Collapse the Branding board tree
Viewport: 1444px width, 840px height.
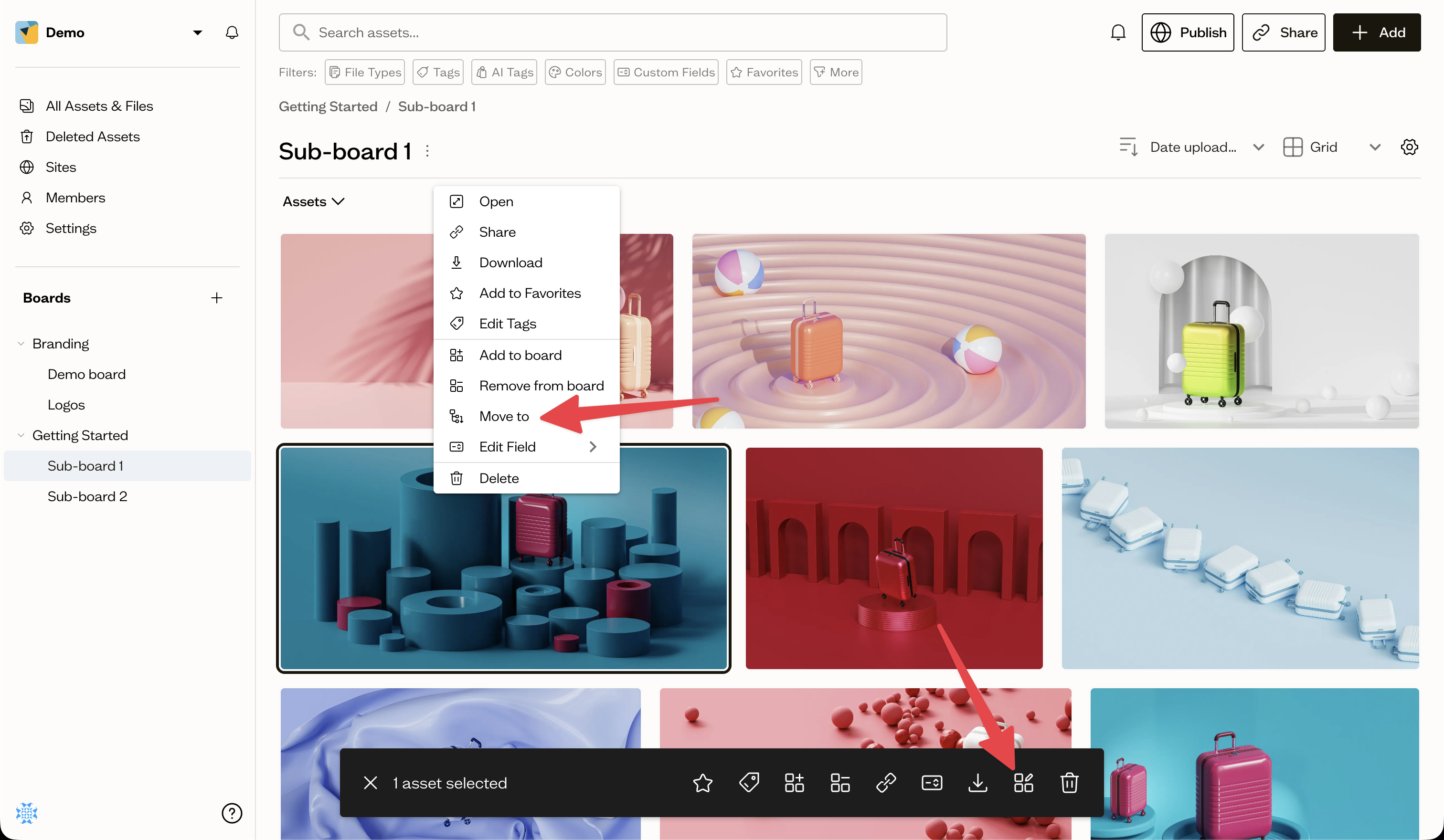point(21,344)
